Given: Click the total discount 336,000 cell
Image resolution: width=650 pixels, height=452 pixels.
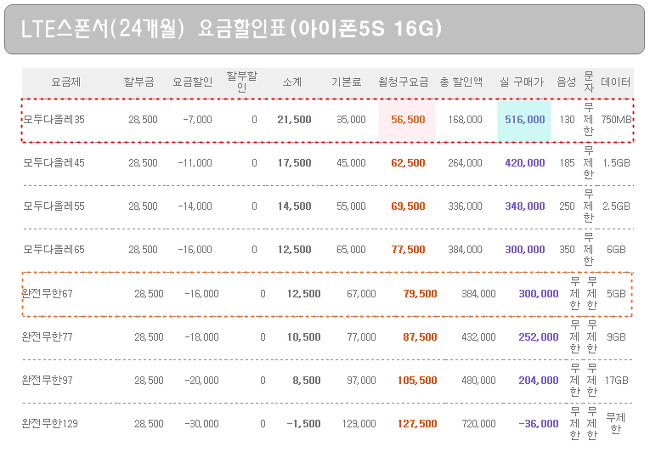Looking at the screenshot, I should [465, 206].
